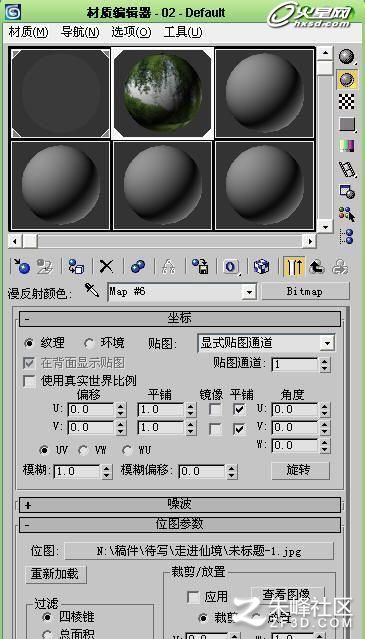Click the checkered Background icon
Image resolution: width=365 pixels, height=639 pixels.
point(347,101)
